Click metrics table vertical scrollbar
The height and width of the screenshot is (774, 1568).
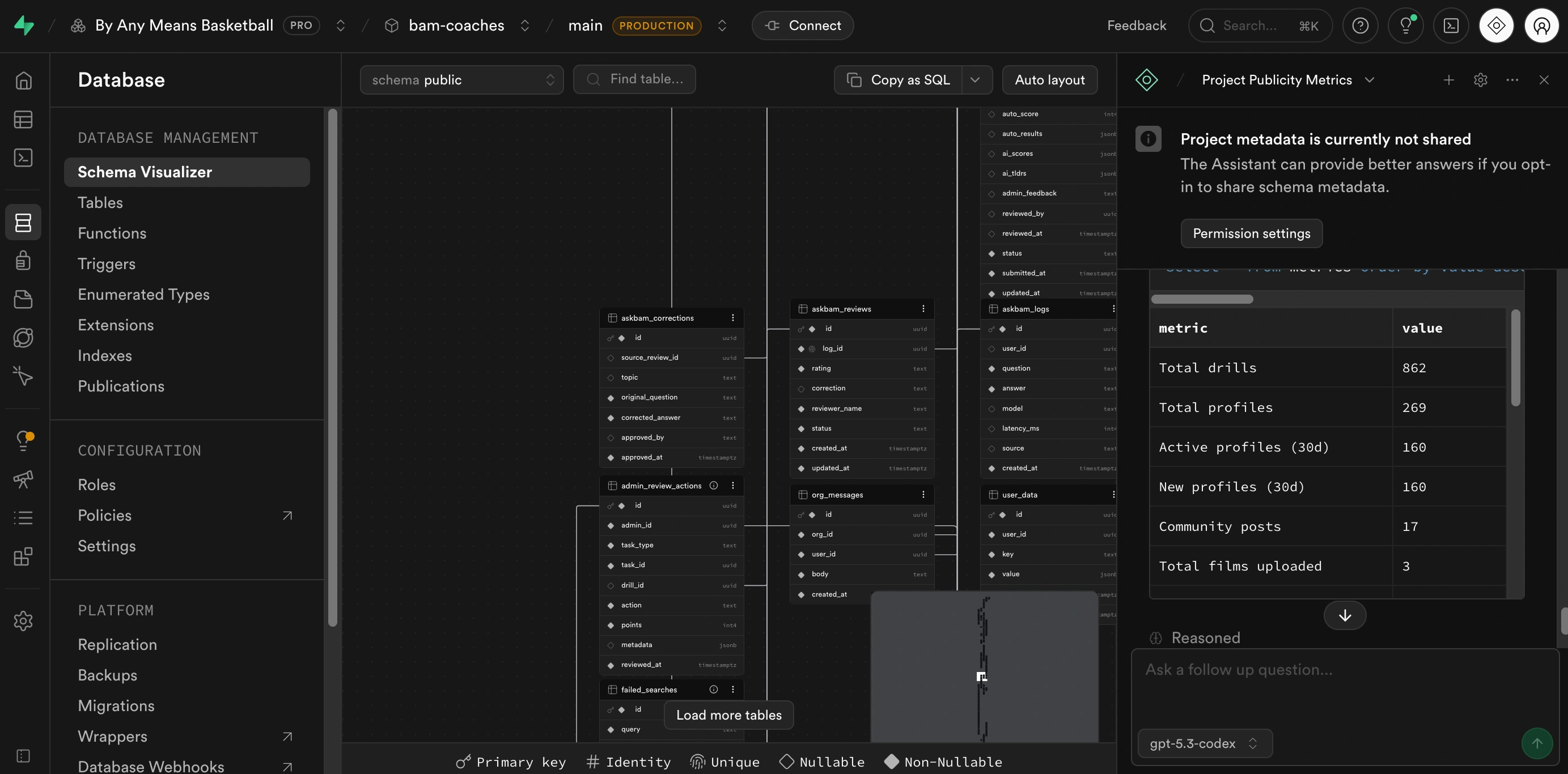(1515, 358)
